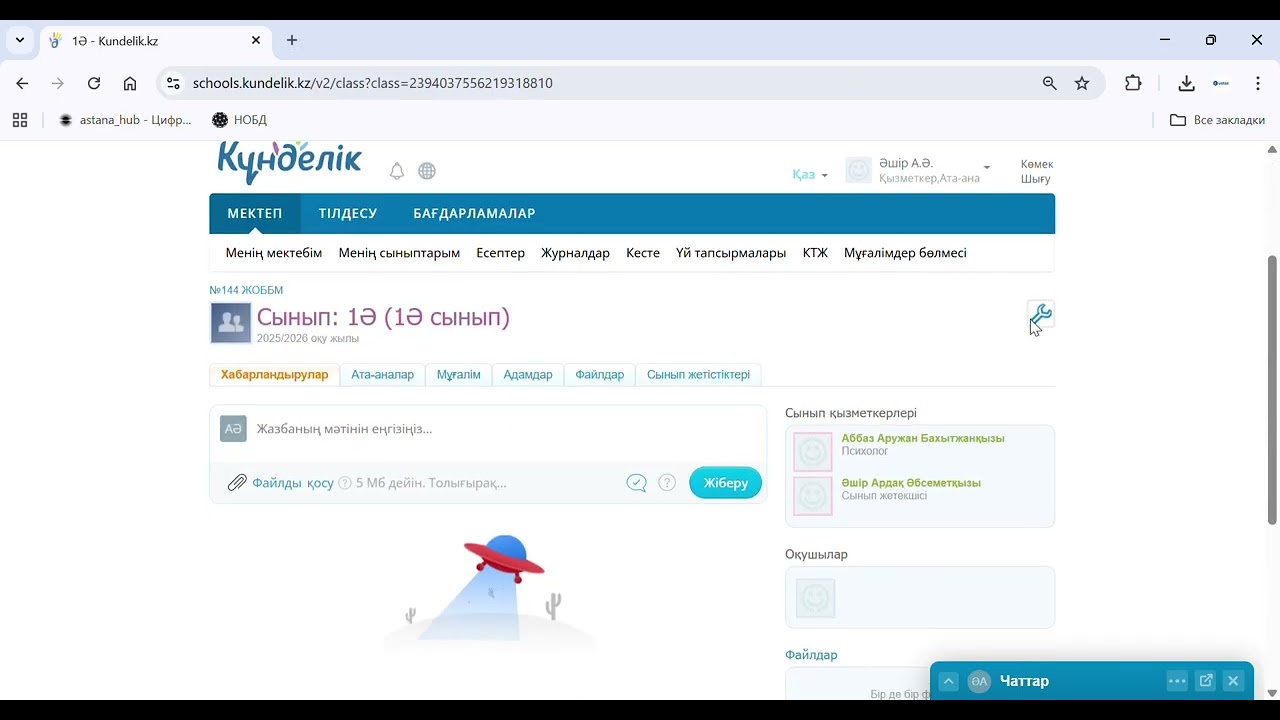Click the ӘА avatar in chat bar

pyautogui.click(x=979, y=681)
